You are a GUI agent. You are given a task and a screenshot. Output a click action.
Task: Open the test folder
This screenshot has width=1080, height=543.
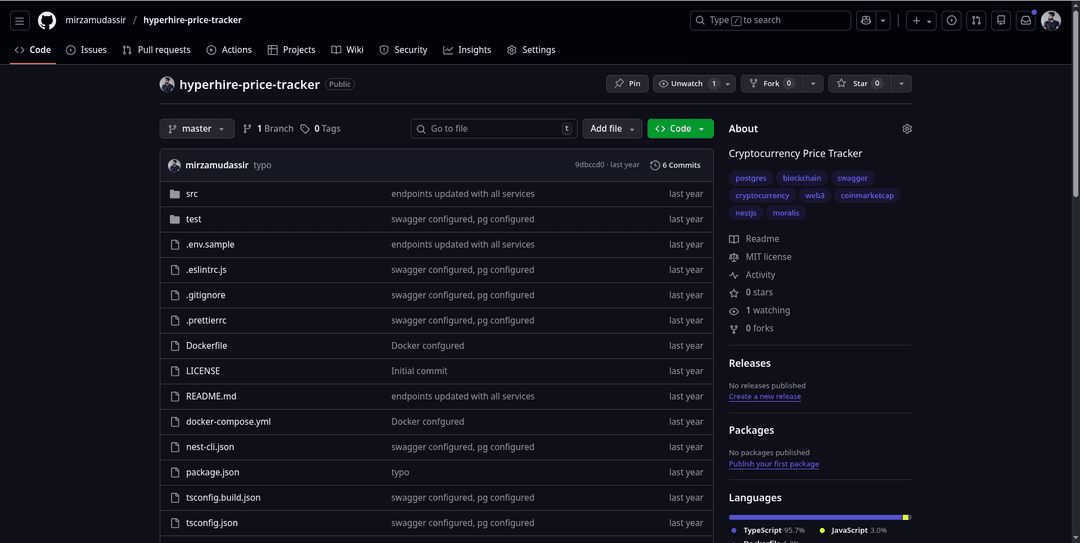tap(194, 219)
